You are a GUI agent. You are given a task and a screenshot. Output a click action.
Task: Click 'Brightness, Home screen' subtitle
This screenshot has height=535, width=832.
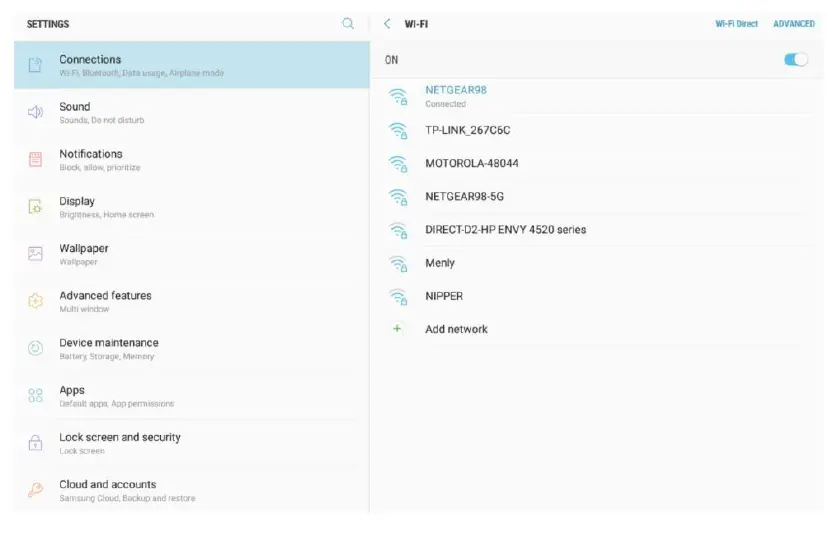[x=107, y=215]
